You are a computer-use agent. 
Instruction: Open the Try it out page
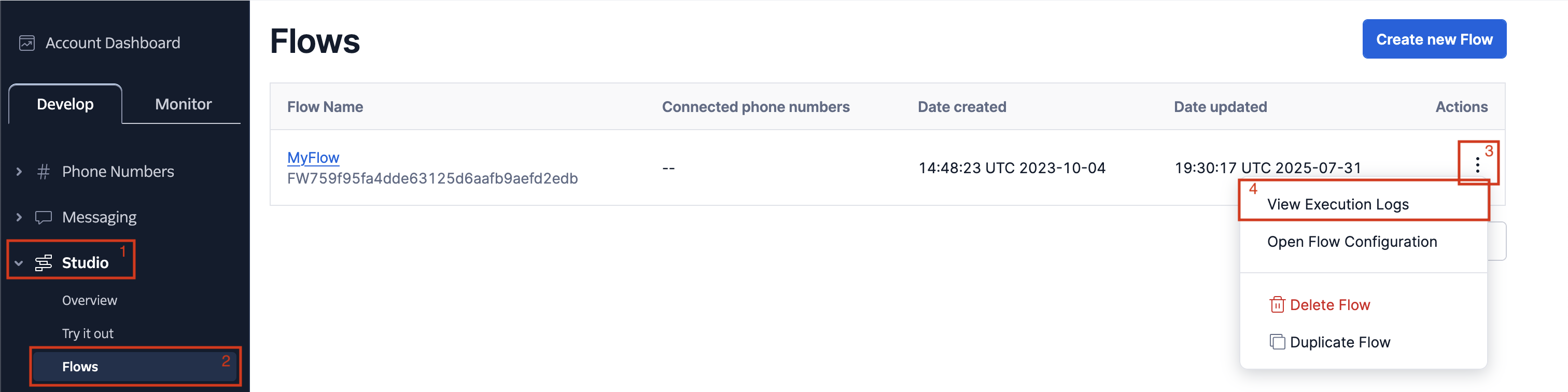pos(88,333)
